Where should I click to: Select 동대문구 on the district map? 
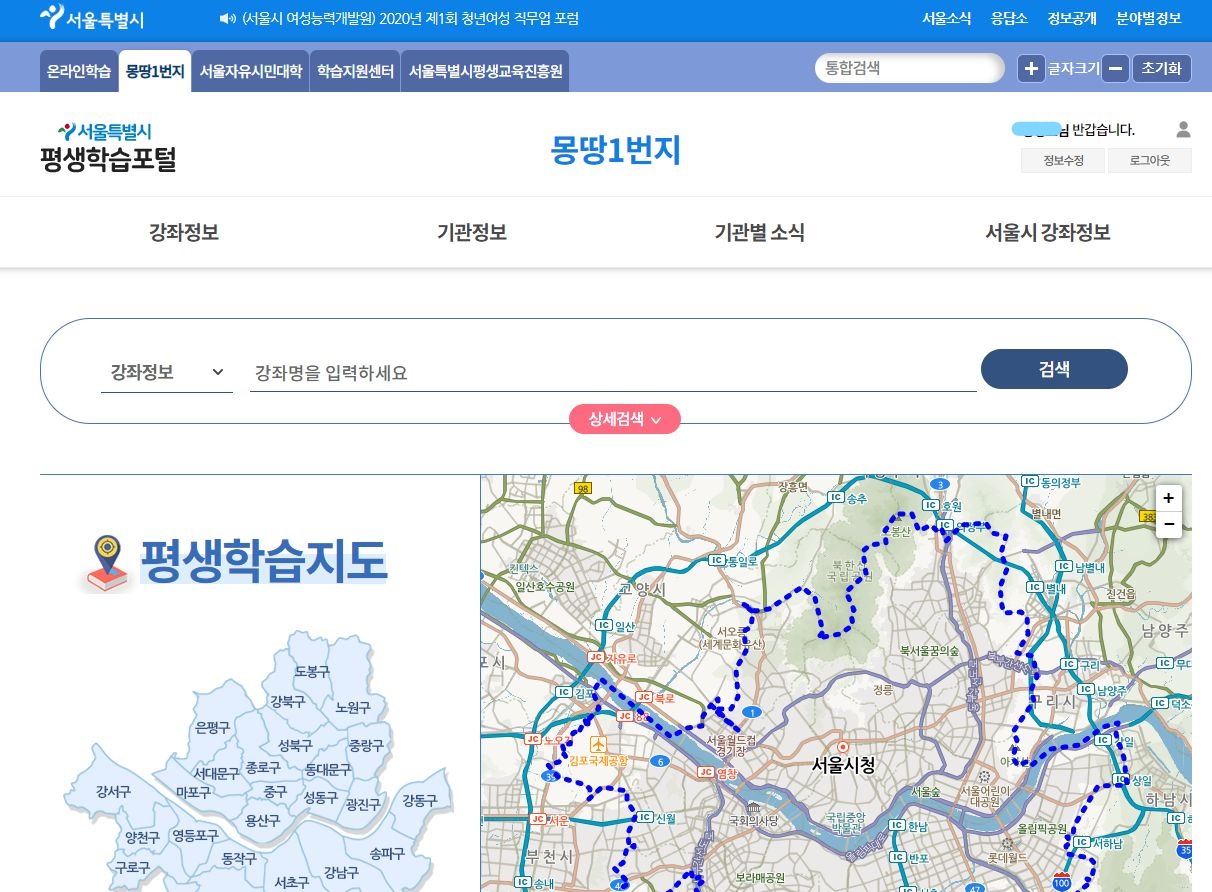point(328,769)
